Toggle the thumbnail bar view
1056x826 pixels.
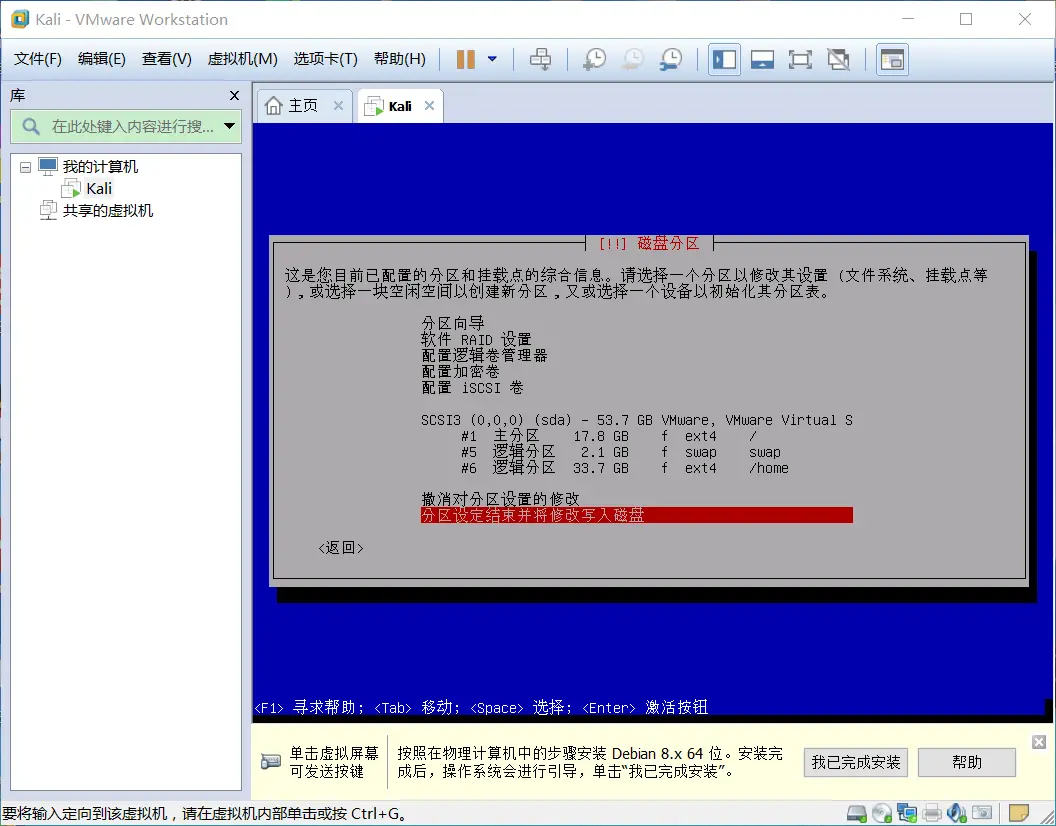point(762,59)
